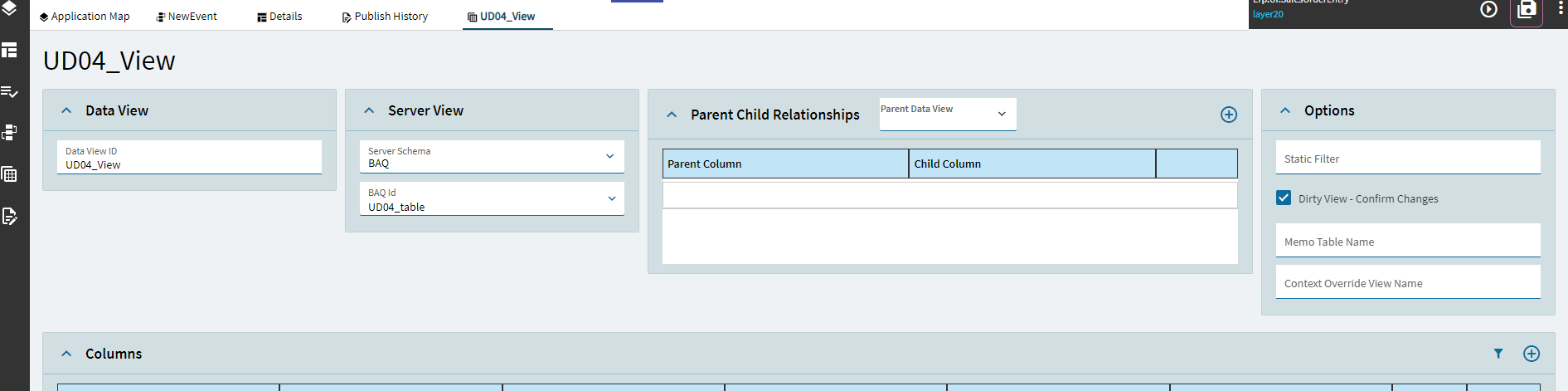
Task: Click the layer20 link
Action: [x=1268, y=14]
